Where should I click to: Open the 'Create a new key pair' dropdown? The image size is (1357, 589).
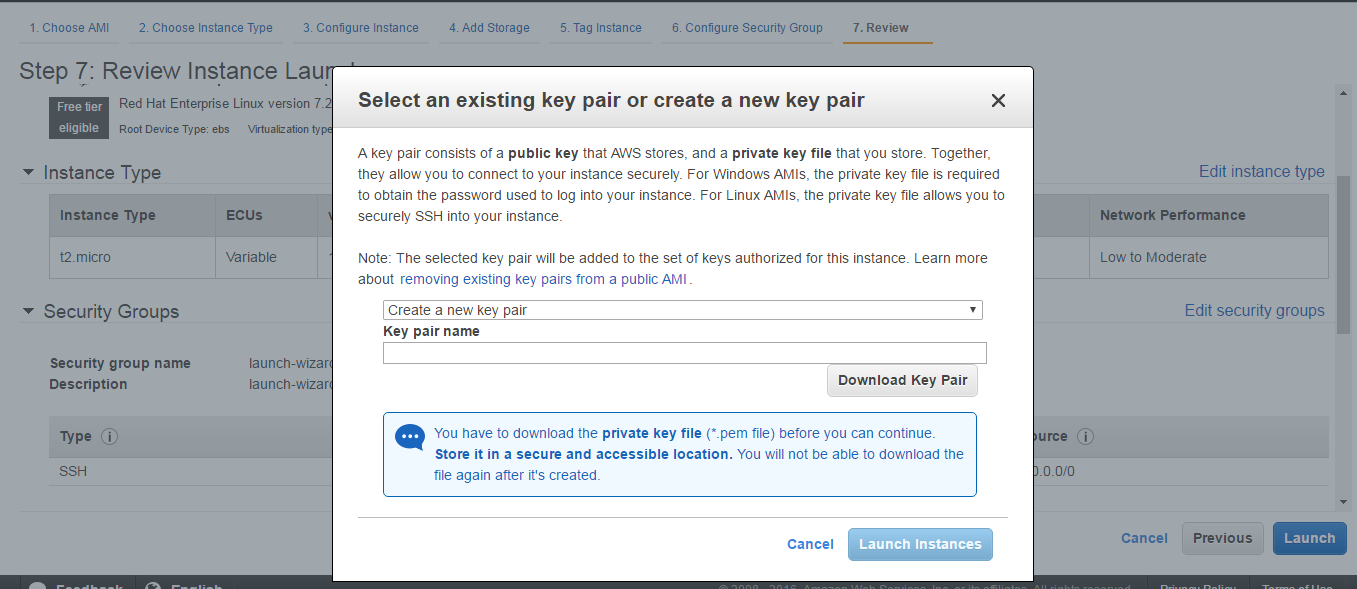682,310
